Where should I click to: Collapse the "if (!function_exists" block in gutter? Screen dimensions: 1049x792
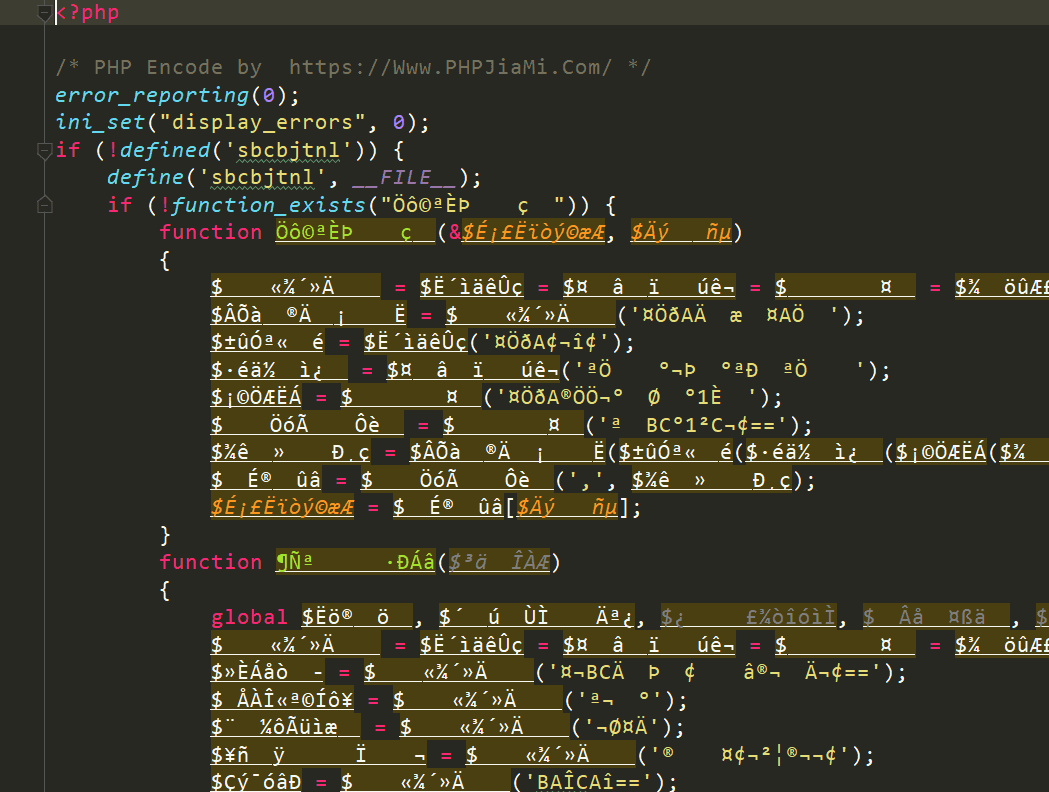pos(43,205)
